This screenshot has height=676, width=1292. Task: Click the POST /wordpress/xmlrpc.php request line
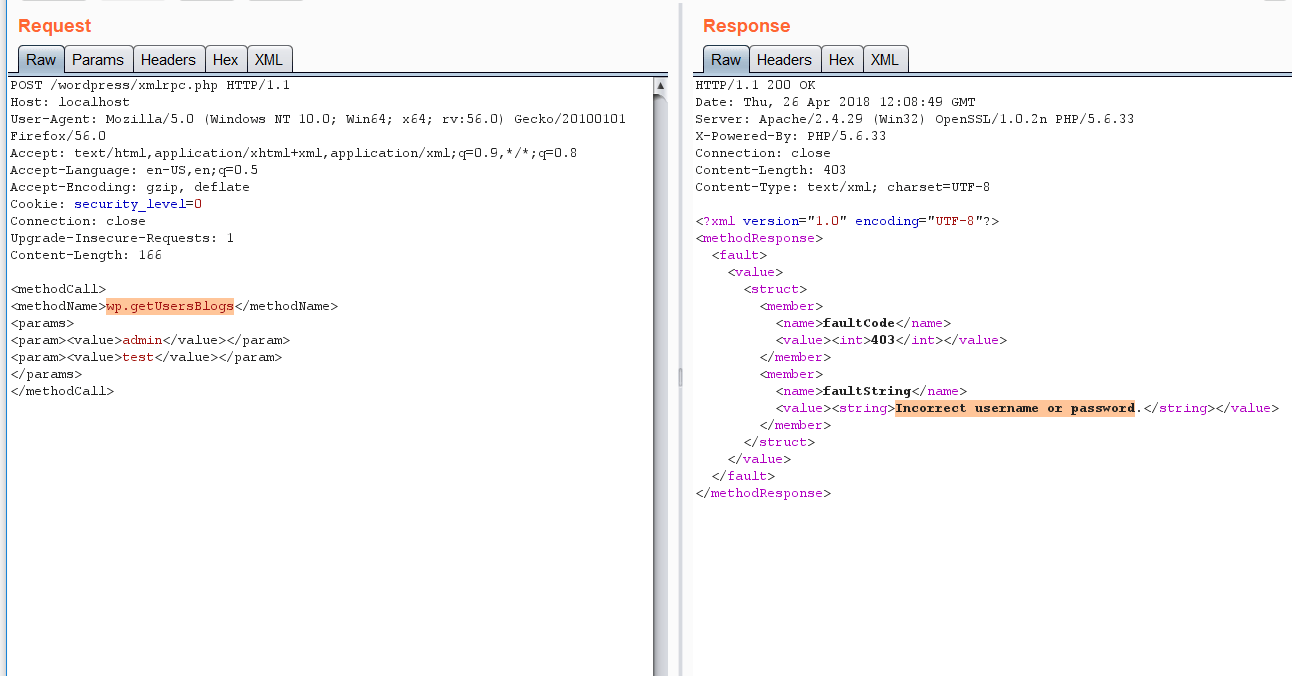pos(150,85)
